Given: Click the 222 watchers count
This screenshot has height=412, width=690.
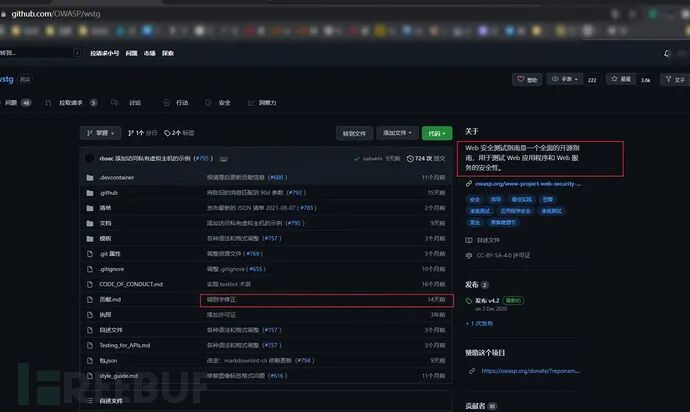Looking at the screenshot, I should tap(592, 80).
